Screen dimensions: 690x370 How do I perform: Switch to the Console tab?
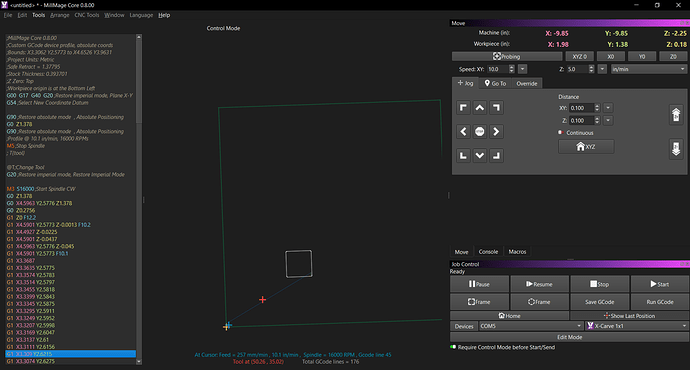click(488, 252)
